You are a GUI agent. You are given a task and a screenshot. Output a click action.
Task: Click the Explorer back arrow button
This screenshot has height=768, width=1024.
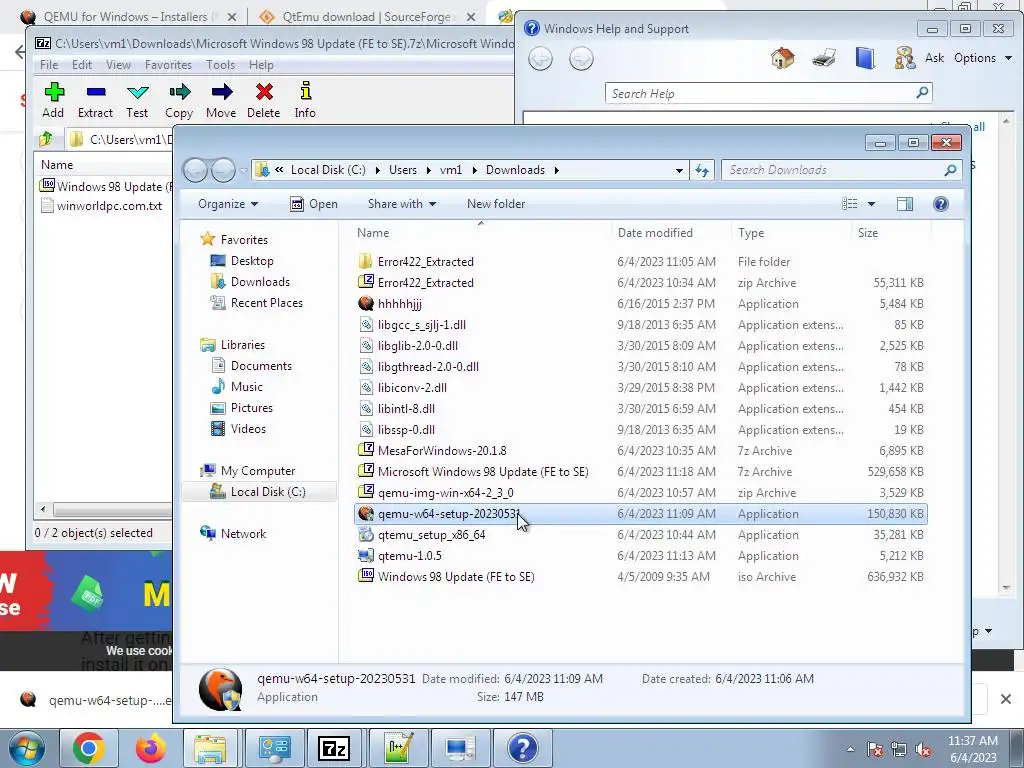tap(195, 170)
